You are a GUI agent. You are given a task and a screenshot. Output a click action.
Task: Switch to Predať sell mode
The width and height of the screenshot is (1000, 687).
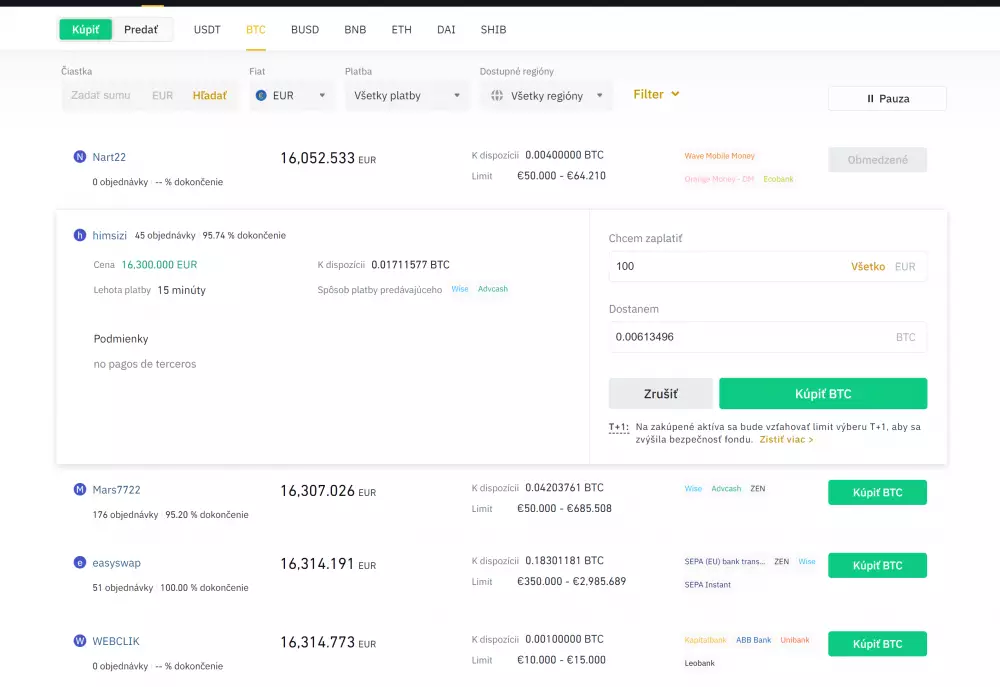[x=142, y=30]
